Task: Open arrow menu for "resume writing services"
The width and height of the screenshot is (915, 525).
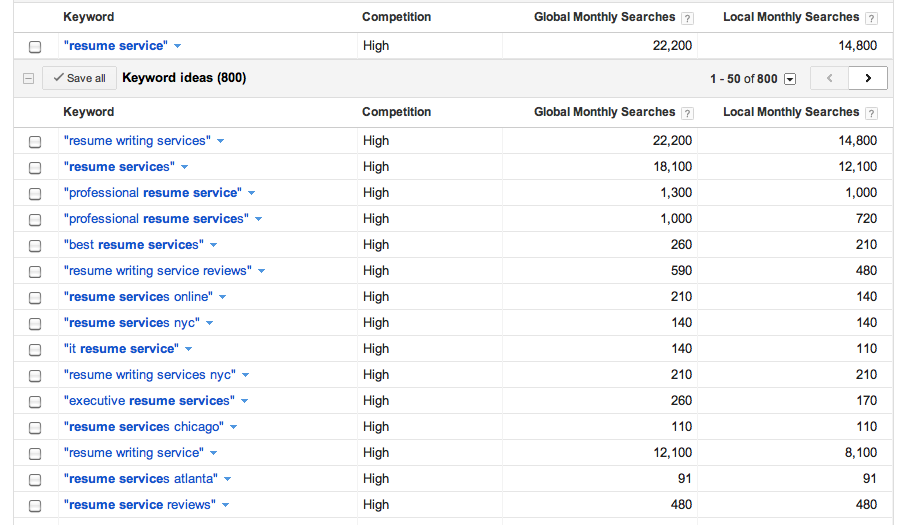Action: 221,141
